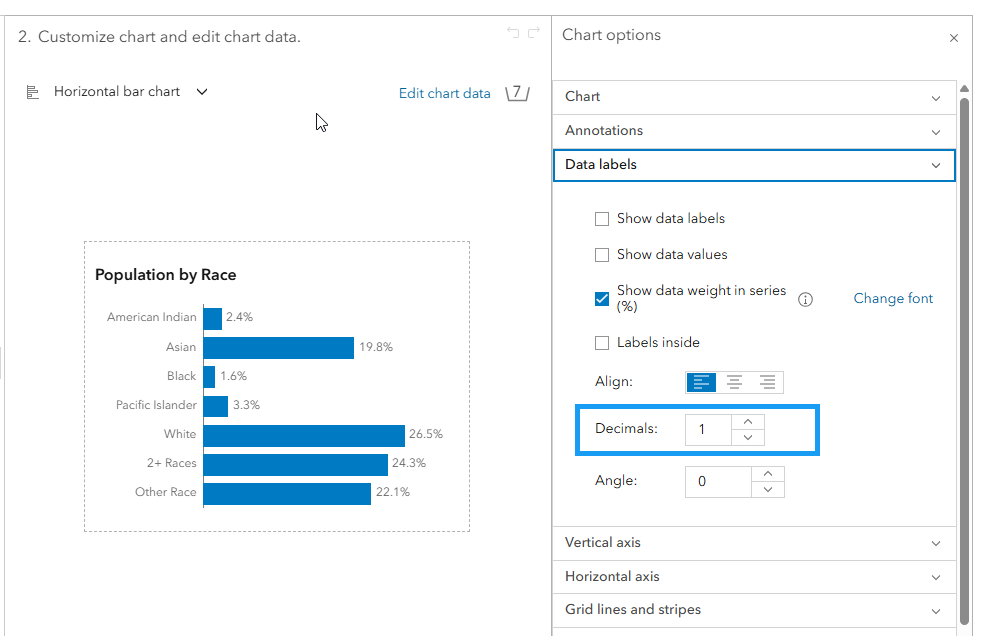The image size is (985, 636).
Task: Click the horizontal bar chart type icon
Action: tap(33, 92)
